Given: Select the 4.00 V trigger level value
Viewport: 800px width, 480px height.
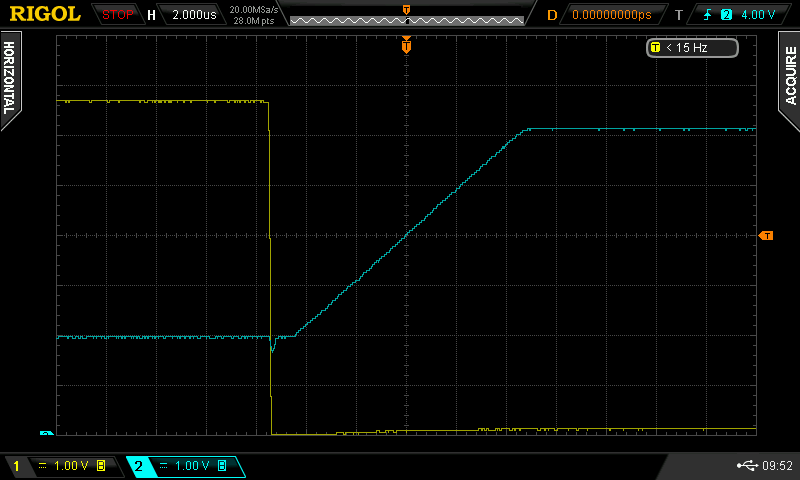Looking at the screenshot, I should point(758,15).
